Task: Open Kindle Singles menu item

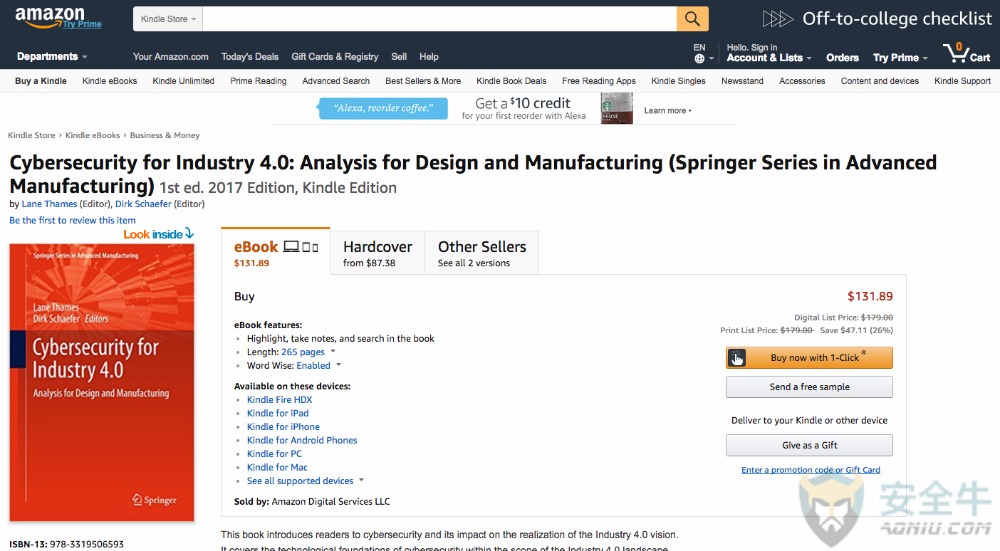Action: 678,81
